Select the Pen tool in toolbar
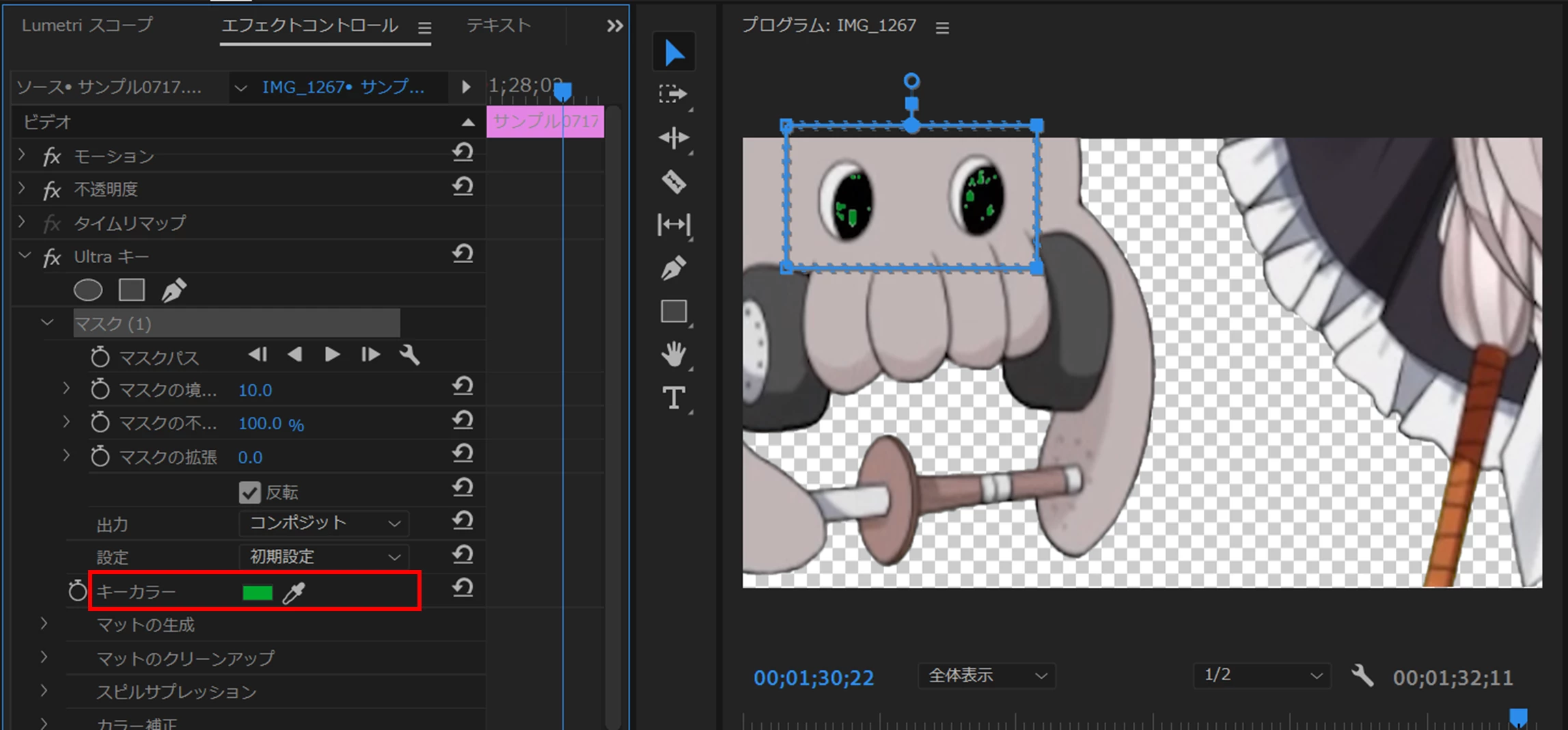Screen dimensions: 1568x730 point(674,268)
